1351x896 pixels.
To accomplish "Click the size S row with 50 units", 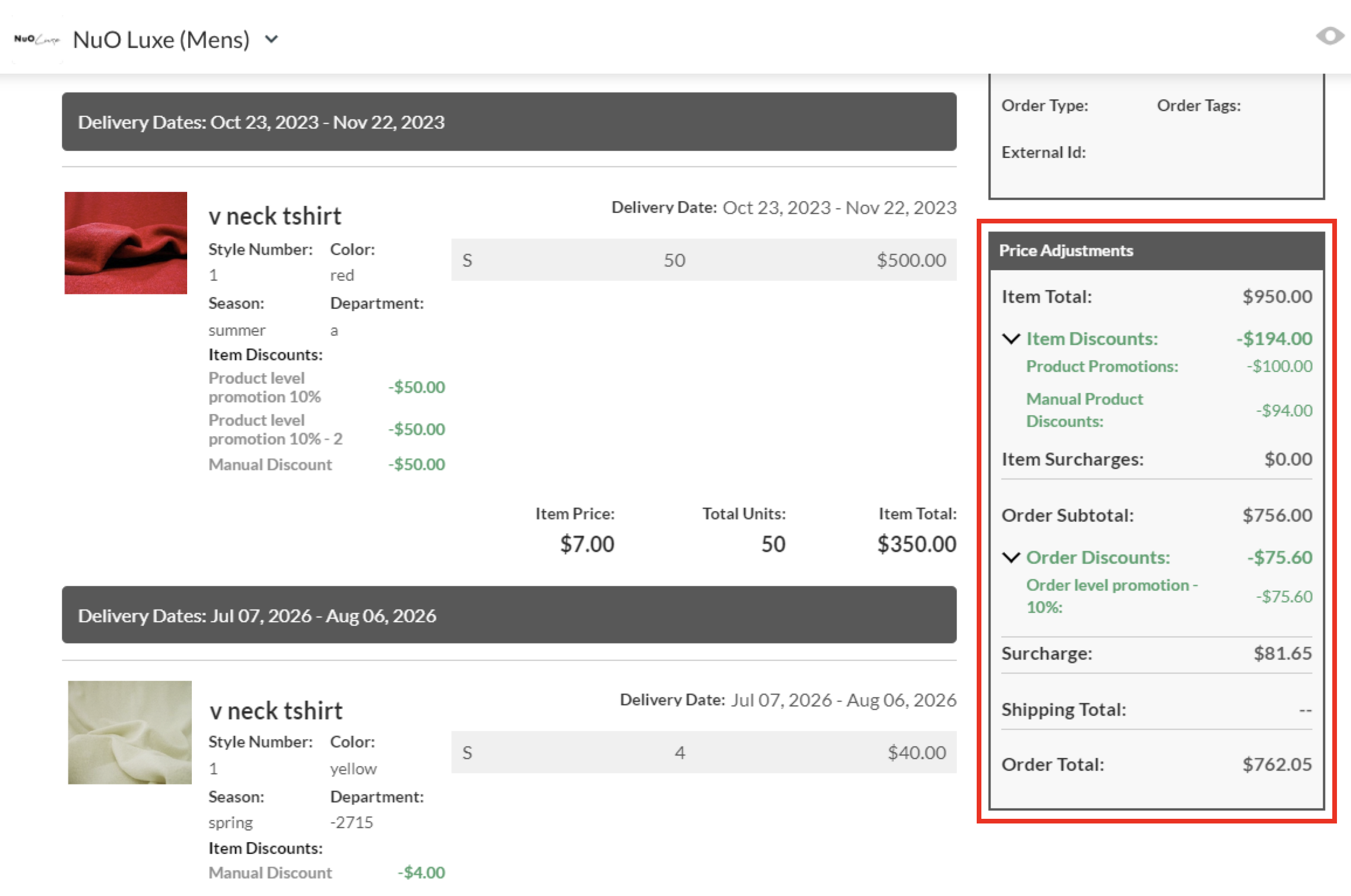I will click(x=704, y=260).
